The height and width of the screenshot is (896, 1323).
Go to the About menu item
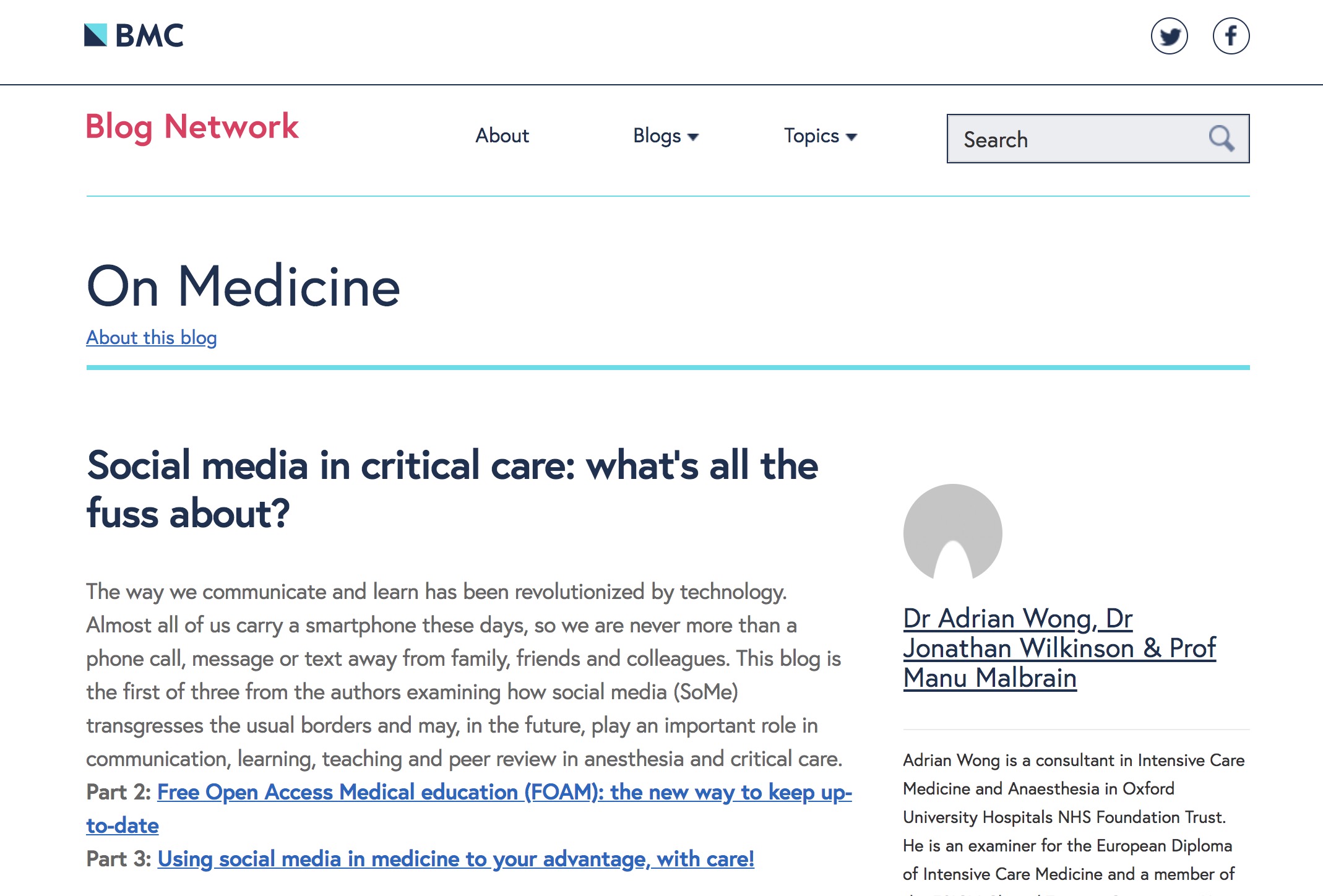502,136
